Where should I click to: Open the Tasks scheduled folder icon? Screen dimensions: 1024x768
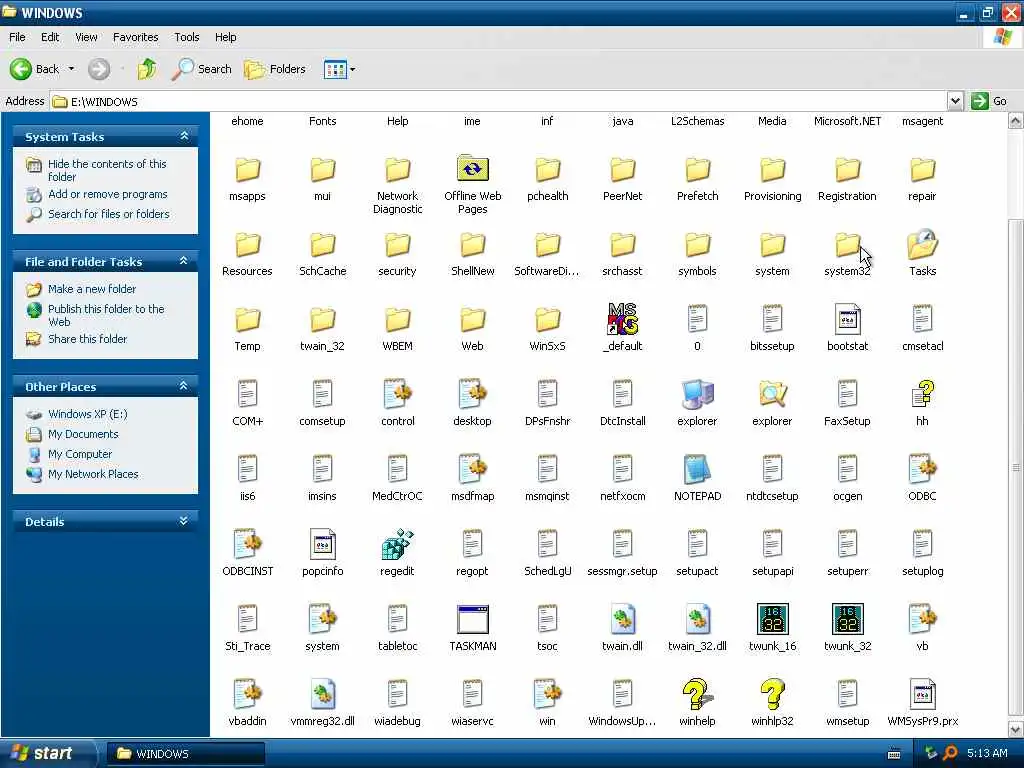(922, 245)
